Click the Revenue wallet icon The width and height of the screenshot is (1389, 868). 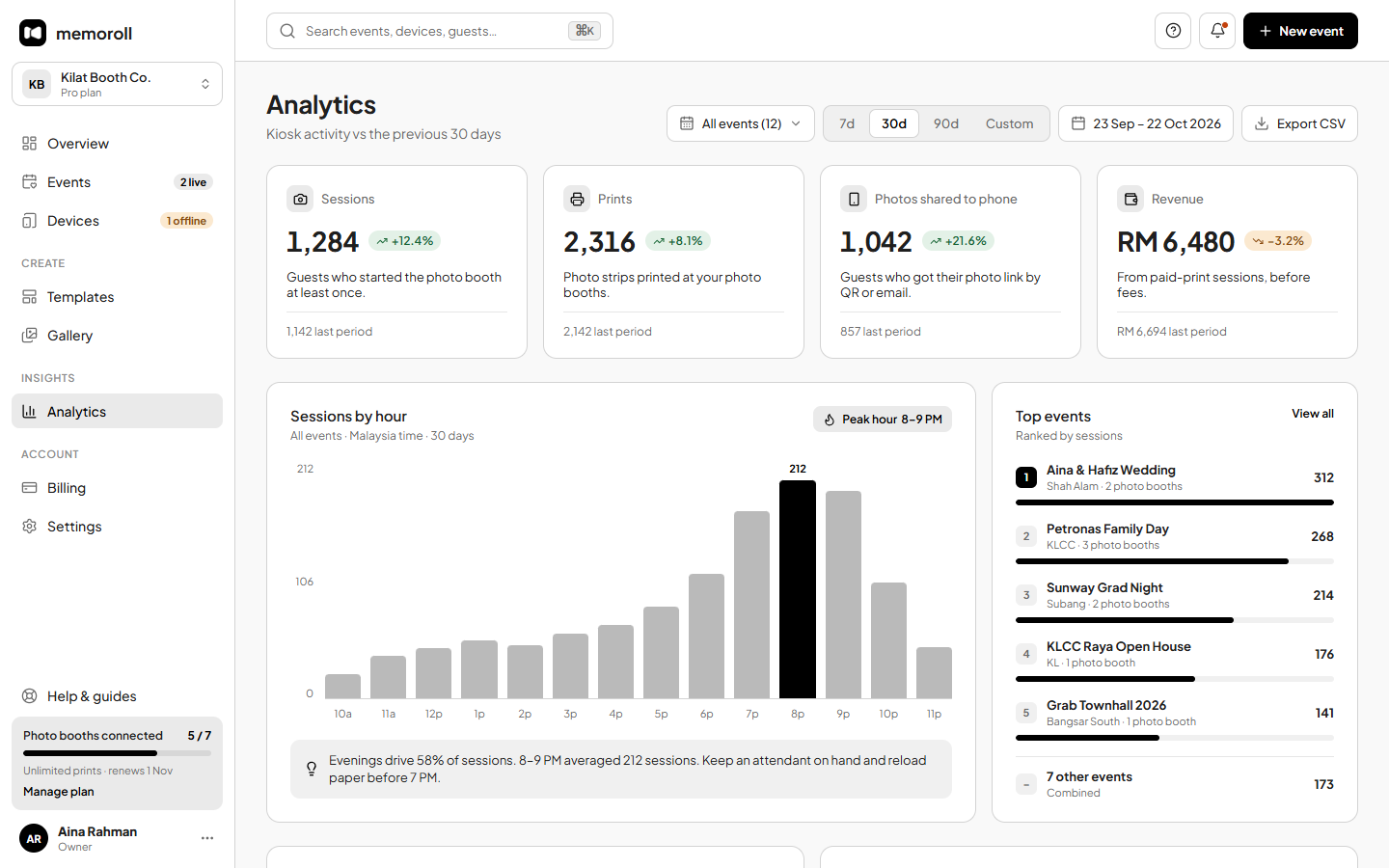click(x=1130, y=199)
